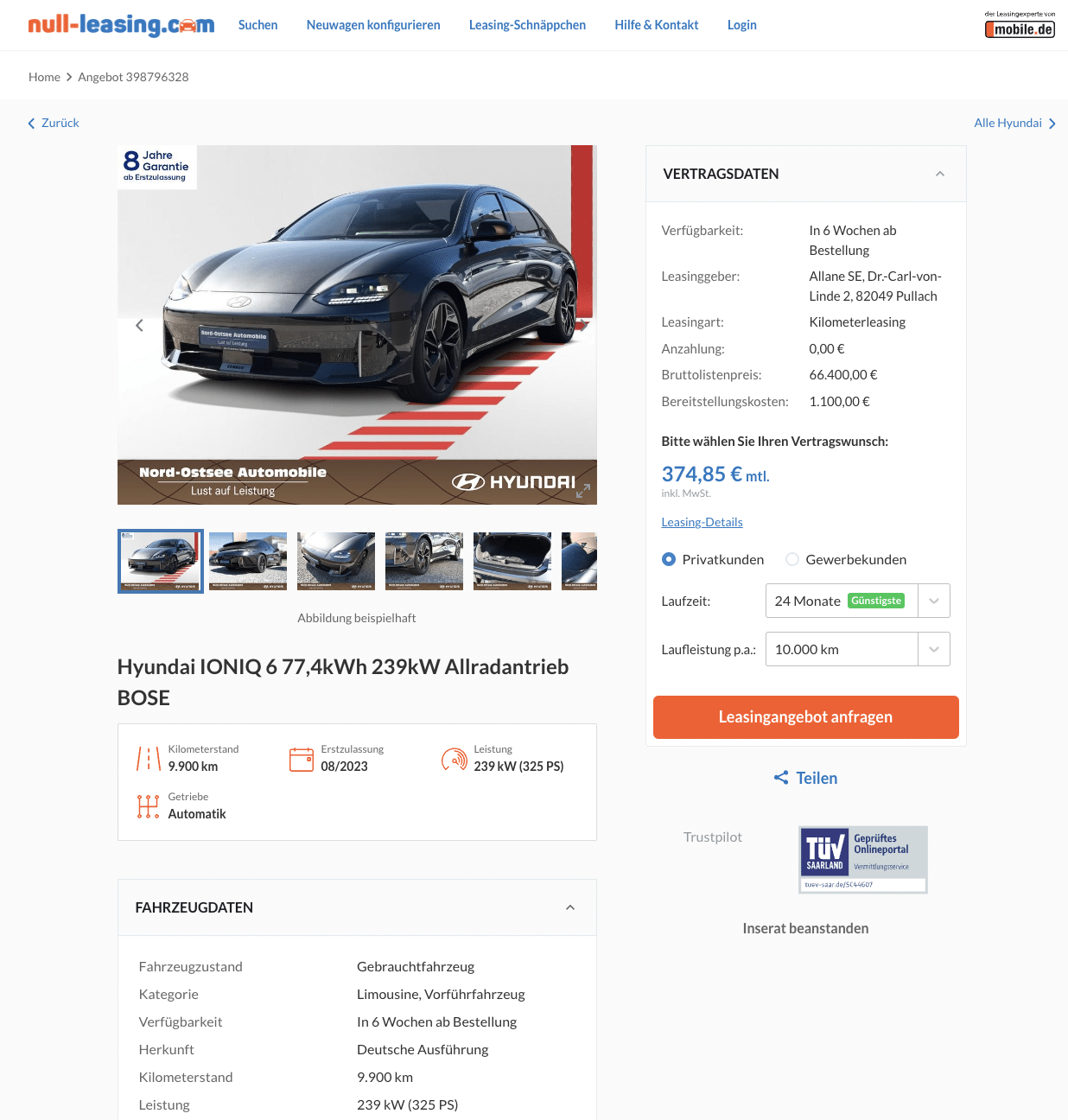This screenshot has width=1068, height=1120.
Task: Click Inserat beanstanden
Action: [805, 928]
